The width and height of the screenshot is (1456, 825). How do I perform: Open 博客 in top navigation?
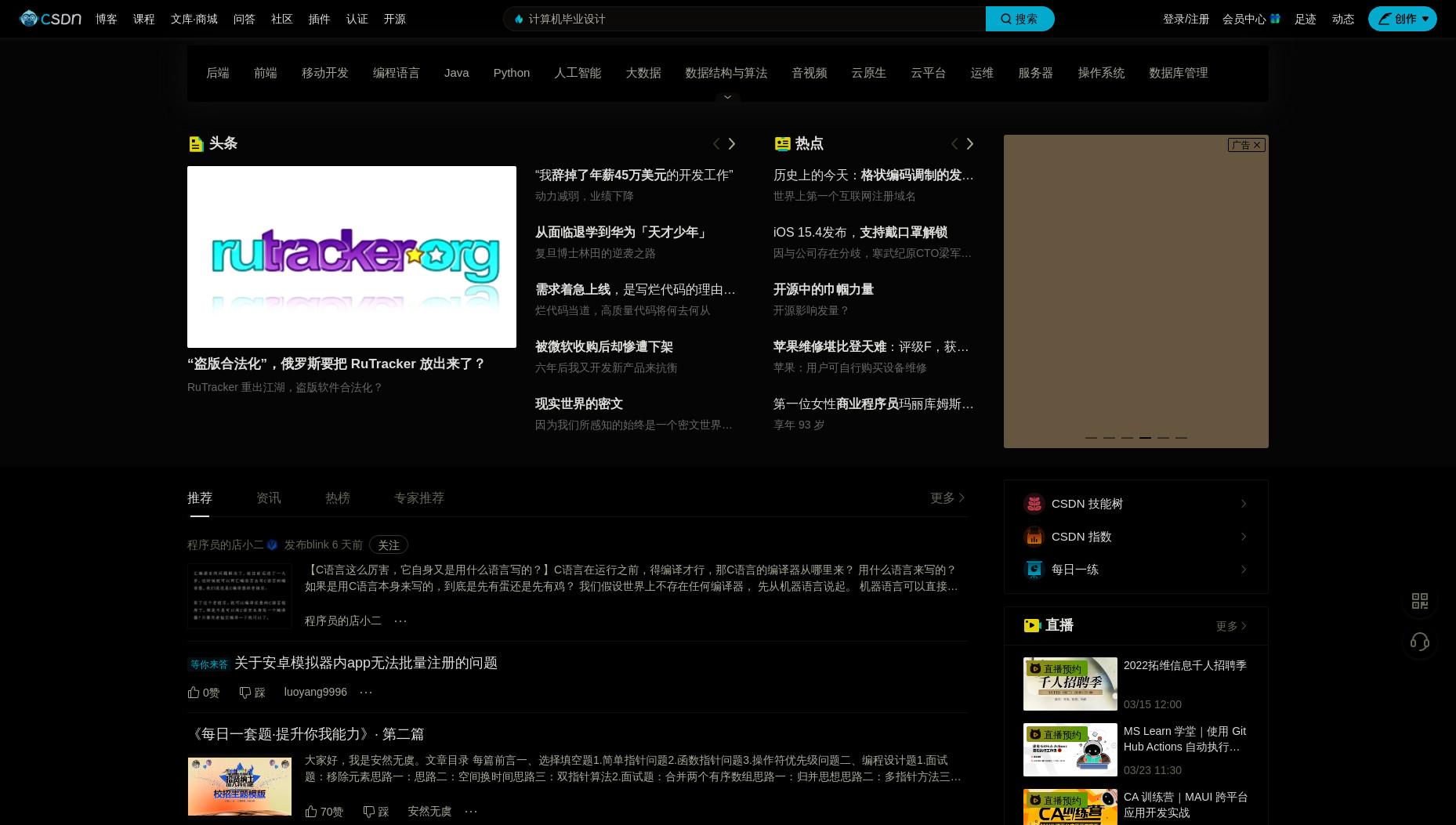click(107, 19)
